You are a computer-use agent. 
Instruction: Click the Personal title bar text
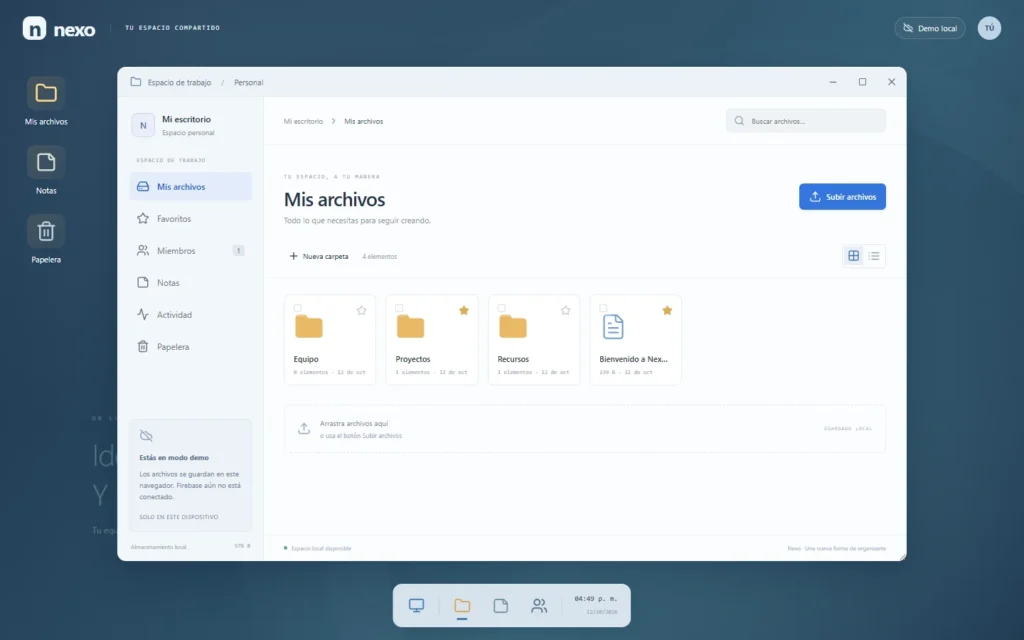(x=249, y=83)
